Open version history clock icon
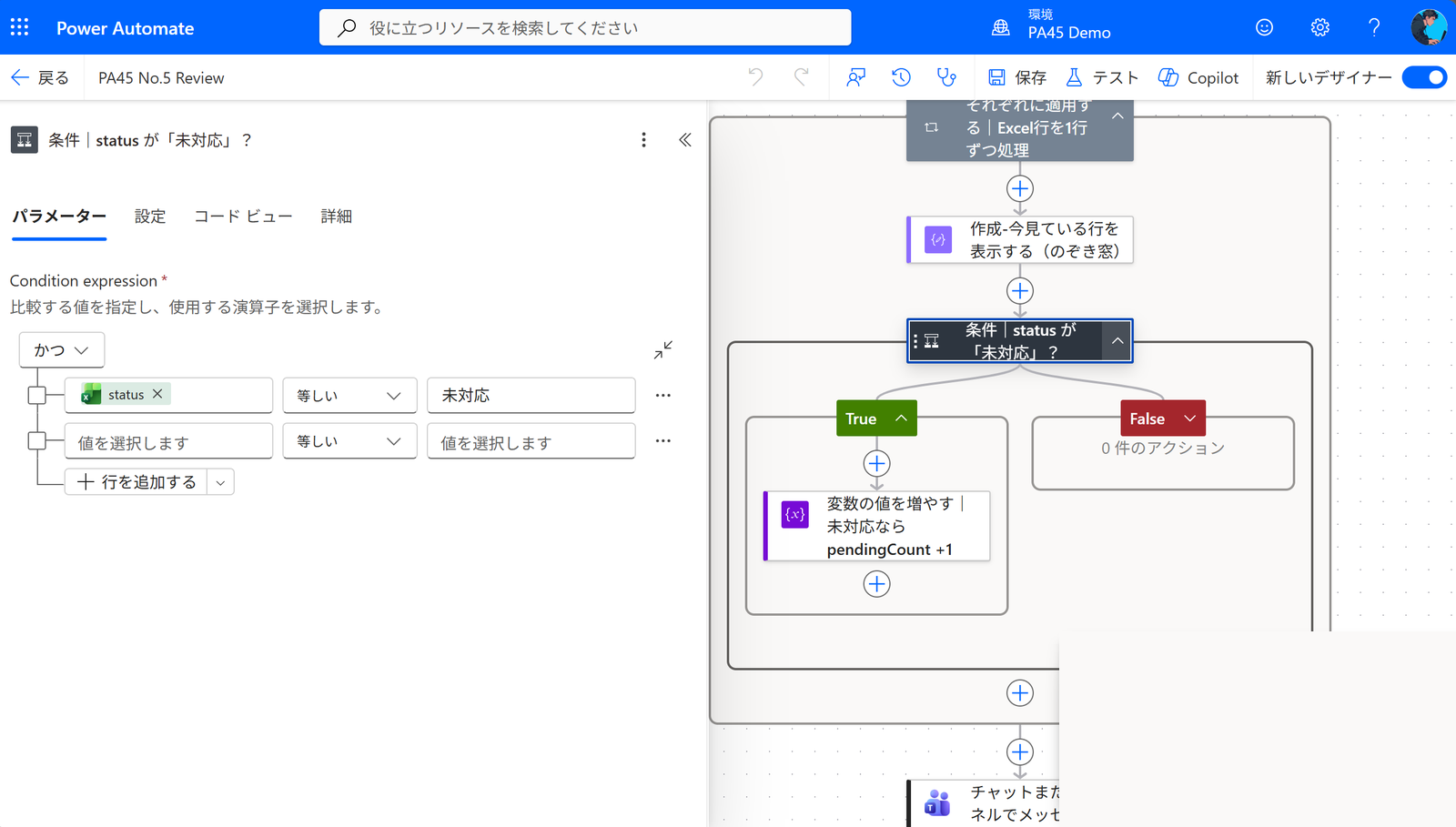This screenshot has width=1456, height=827. point(901,77)
